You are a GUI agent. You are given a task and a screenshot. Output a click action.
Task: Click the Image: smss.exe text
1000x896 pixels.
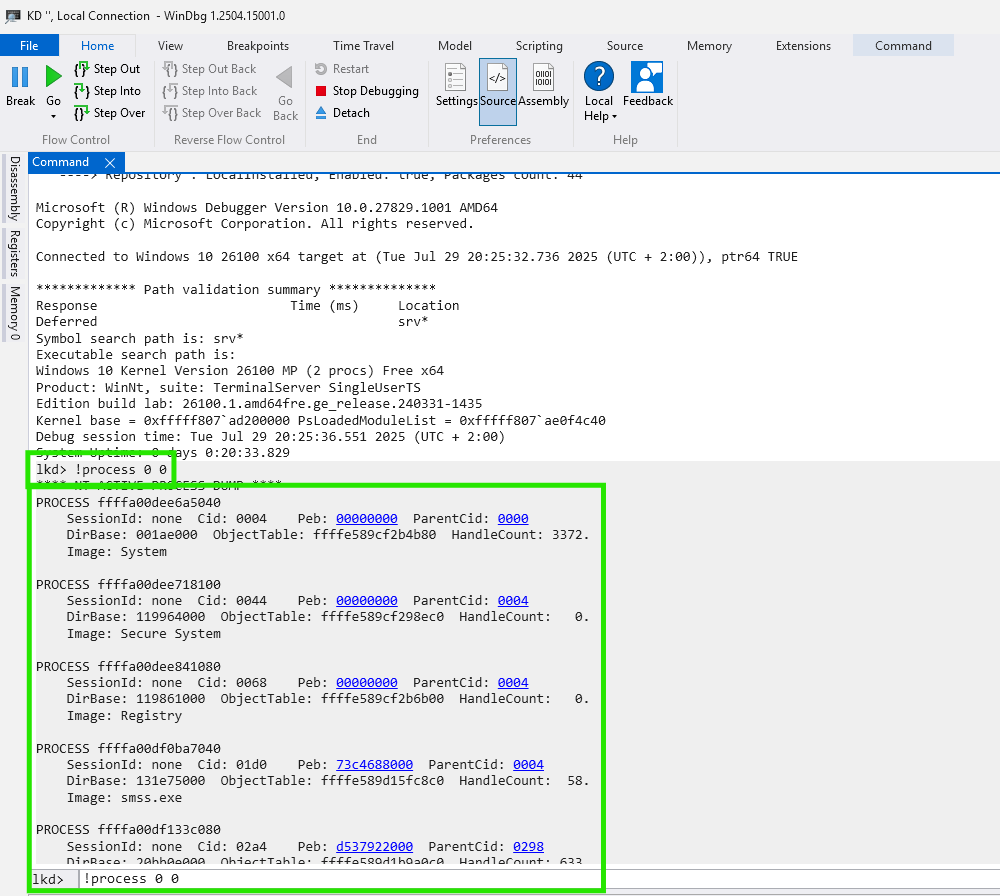tap(124, 798)
